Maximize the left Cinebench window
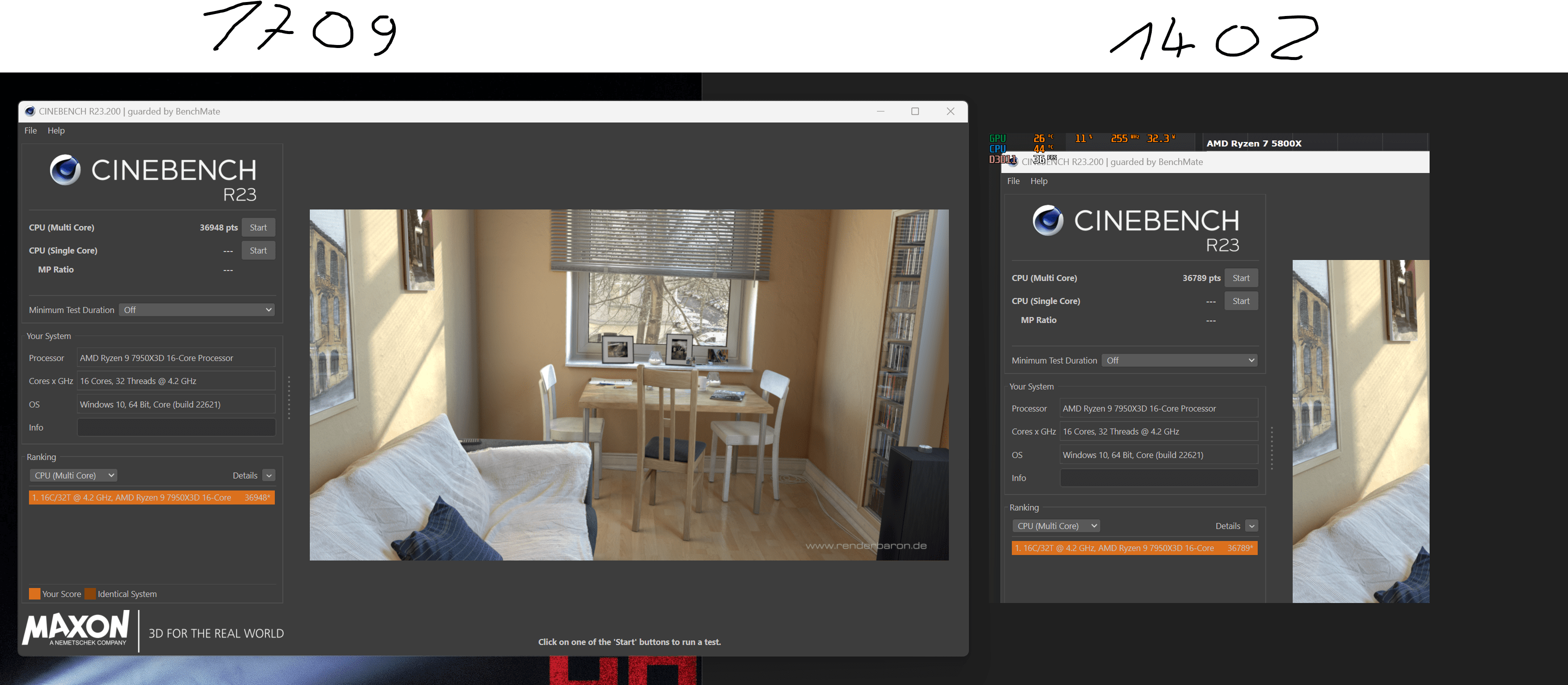 point(915,111)
